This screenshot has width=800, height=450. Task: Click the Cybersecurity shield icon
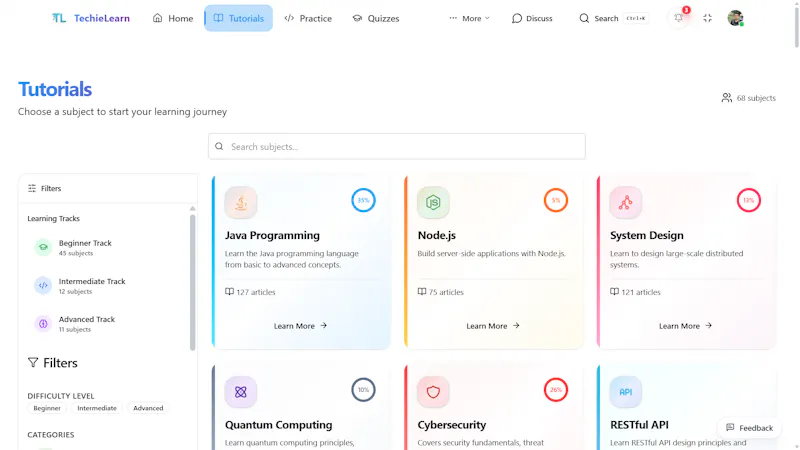[x=433, y=392]
